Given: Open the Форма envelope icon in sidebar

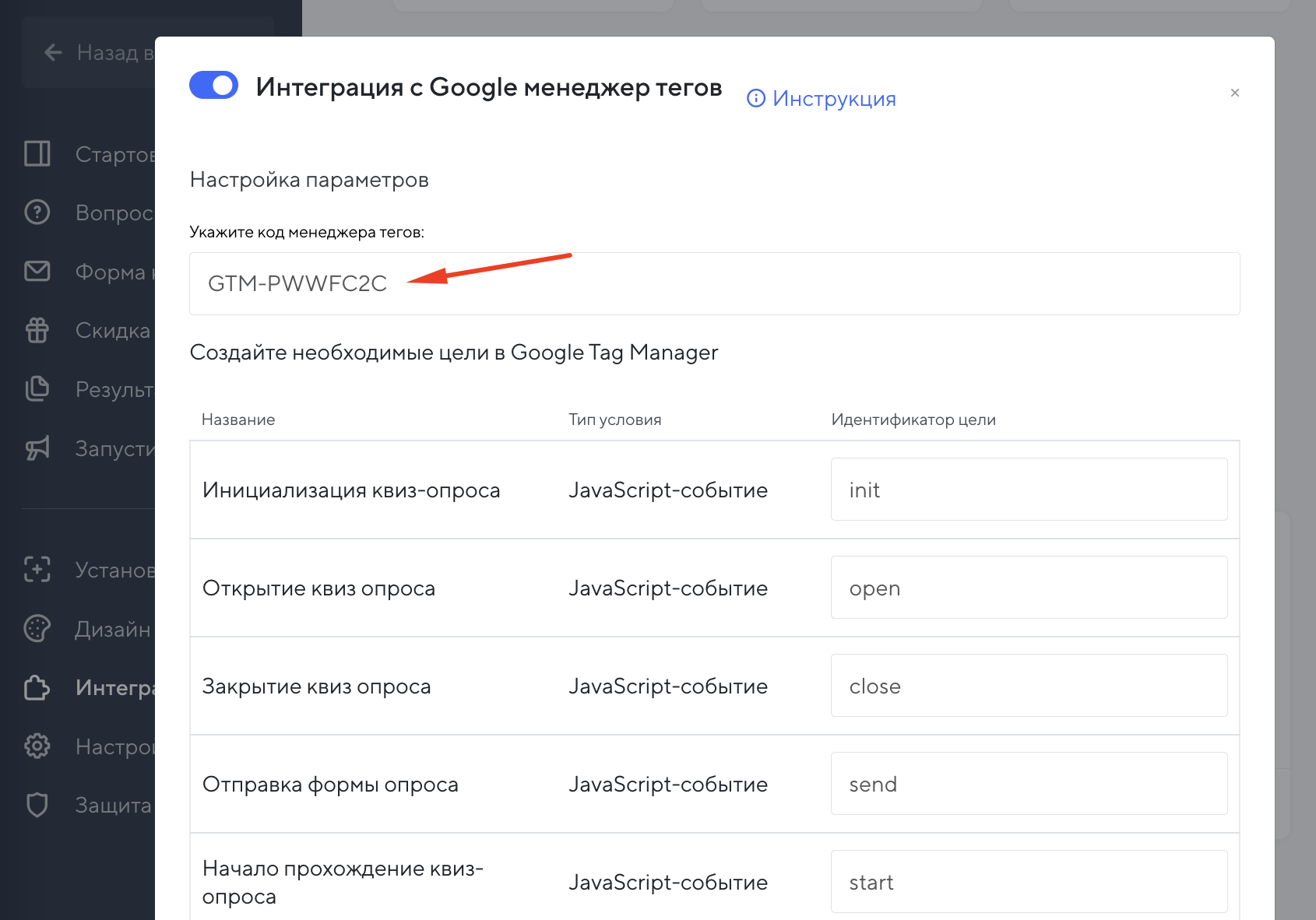Looking at the screenshot, I should (37, 272).
